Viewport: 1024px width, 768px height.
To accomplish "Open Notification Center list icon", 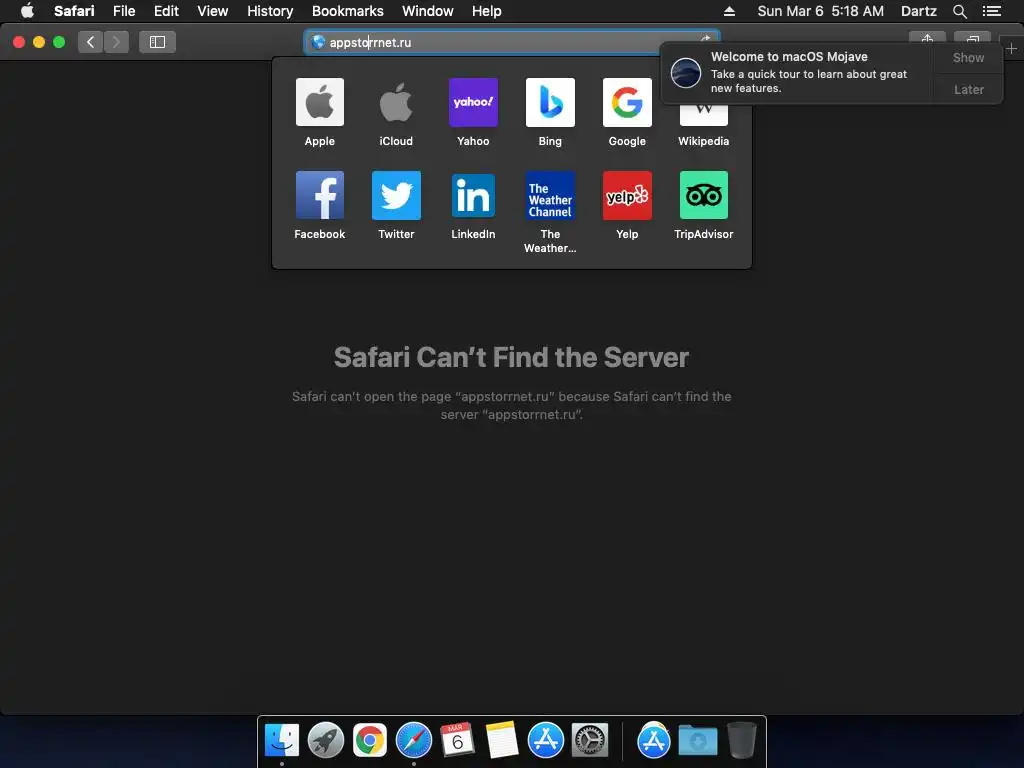I will tap(991, 11).
